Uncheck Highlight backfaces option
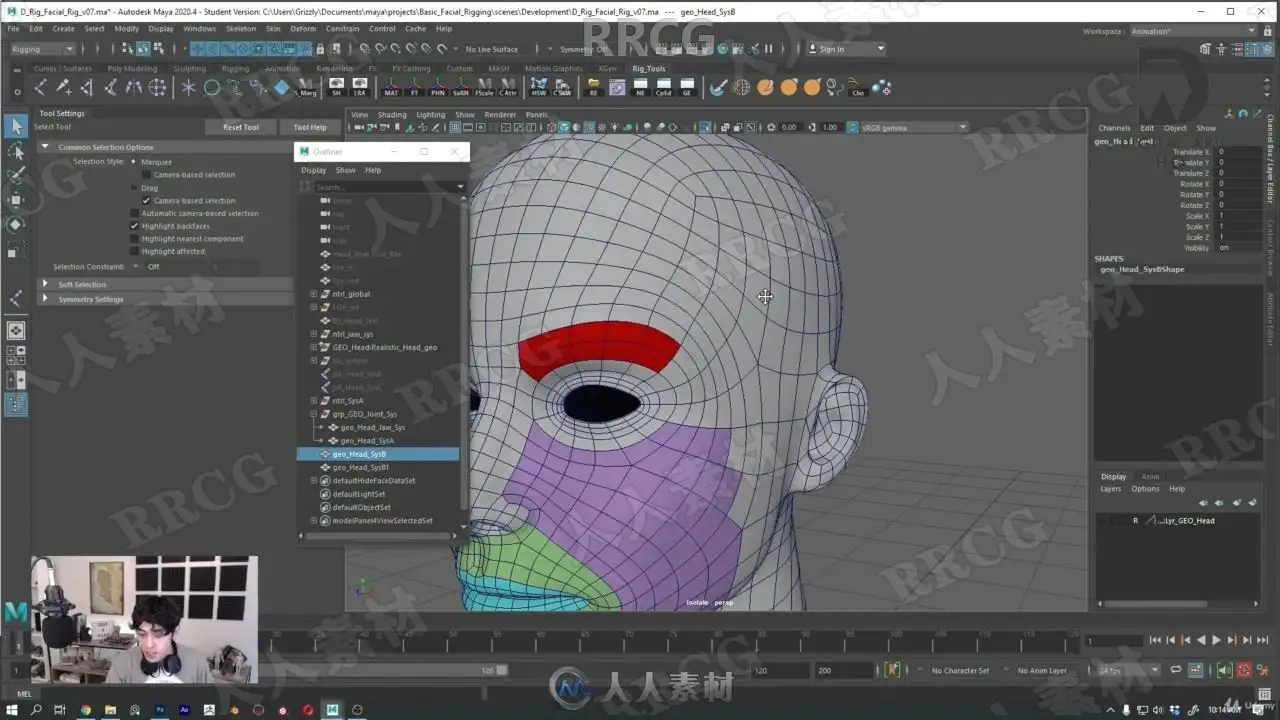The height and width of the screenshot is (720, 1280). click(135, 226)
